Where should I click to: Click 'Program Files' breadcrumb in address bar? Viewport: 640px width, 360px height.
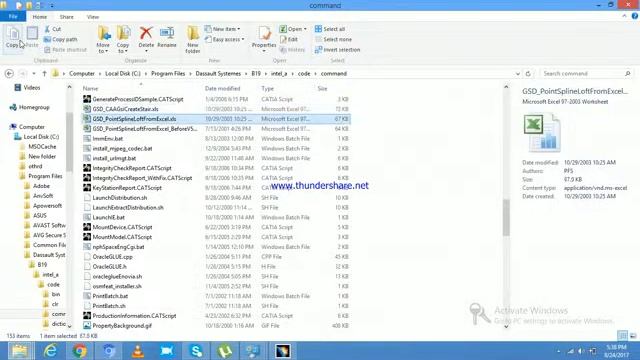click(168, 73)
